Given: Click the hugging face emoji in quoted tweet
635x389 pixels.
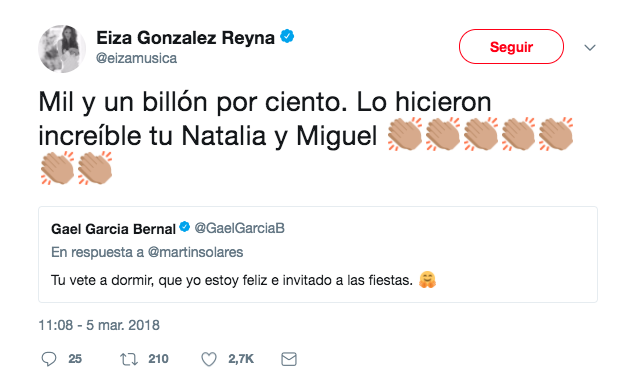Looking at the screenshot, I should click(427, 280).
